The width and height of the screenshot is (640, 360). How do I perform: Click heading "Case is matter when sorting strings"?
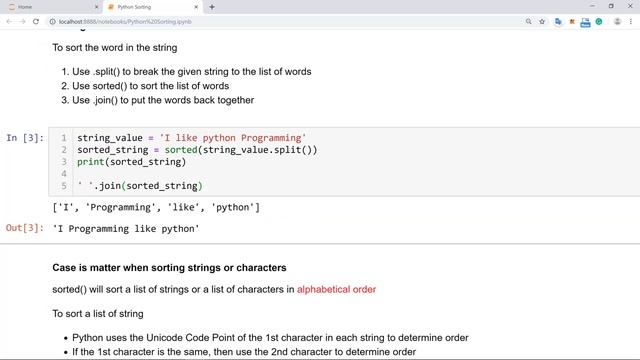pyautogui.click(x=169, y=268)
